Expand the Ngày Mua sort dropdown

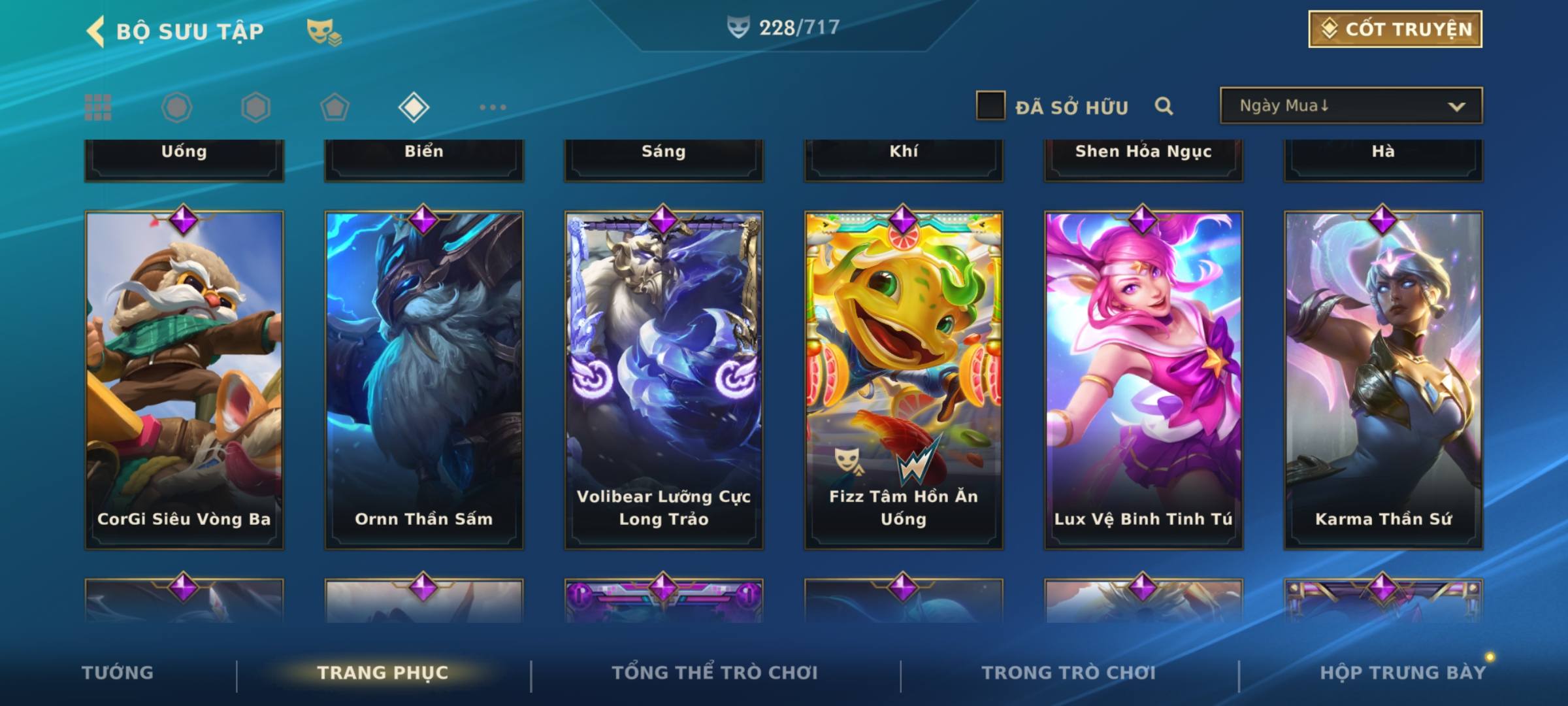(1351, 106)
